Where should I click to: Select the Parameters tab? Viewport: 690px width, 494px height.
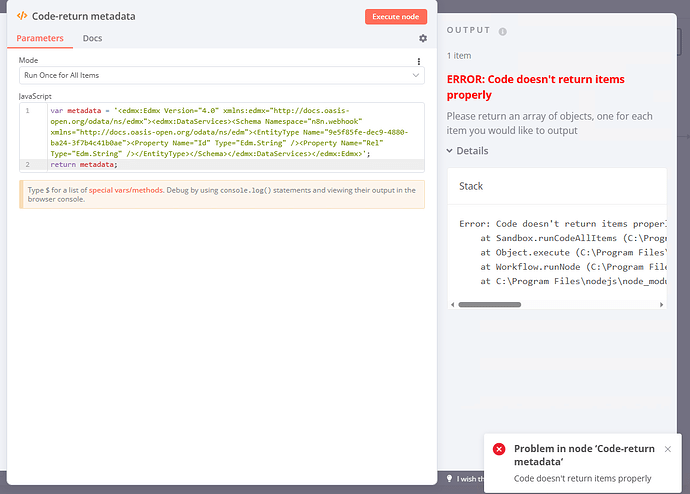point(40,39)
